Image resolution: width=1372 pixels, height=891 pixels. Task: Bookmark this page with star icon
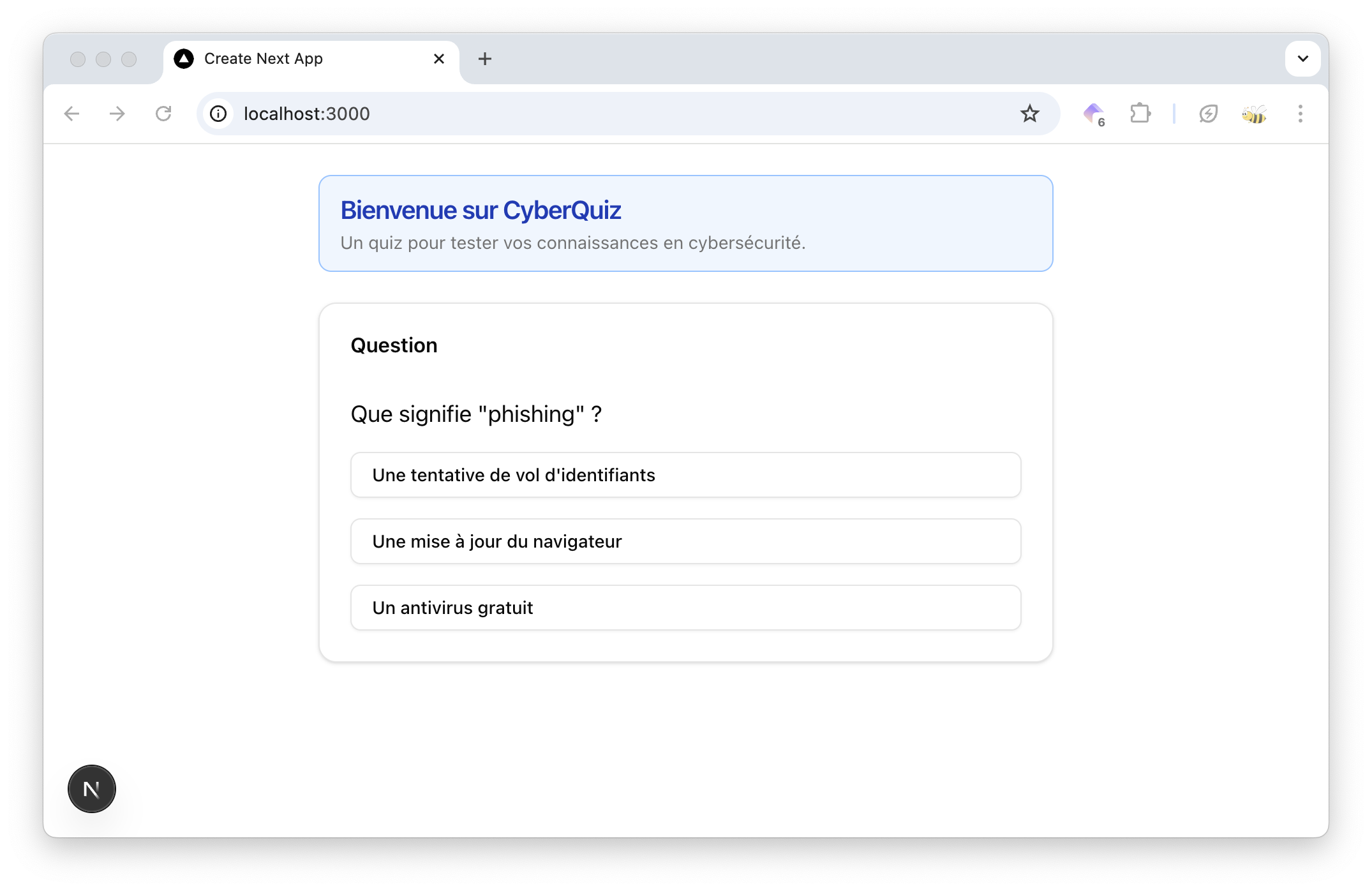coord(1029,114)
